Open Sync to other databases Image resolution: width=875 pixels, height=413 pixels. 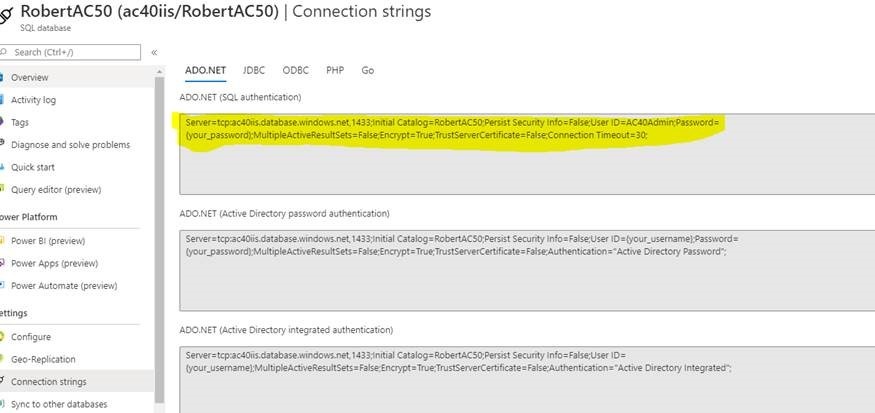coord(59,404)
